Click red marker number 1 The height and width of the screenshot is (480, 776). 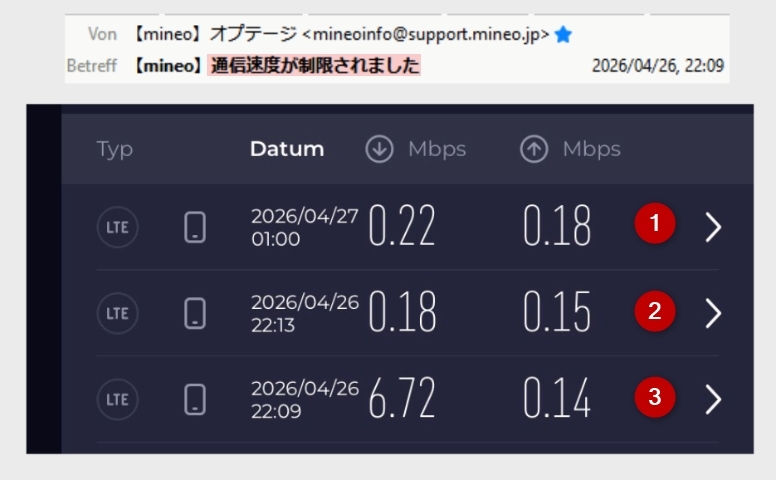[655, 223]
